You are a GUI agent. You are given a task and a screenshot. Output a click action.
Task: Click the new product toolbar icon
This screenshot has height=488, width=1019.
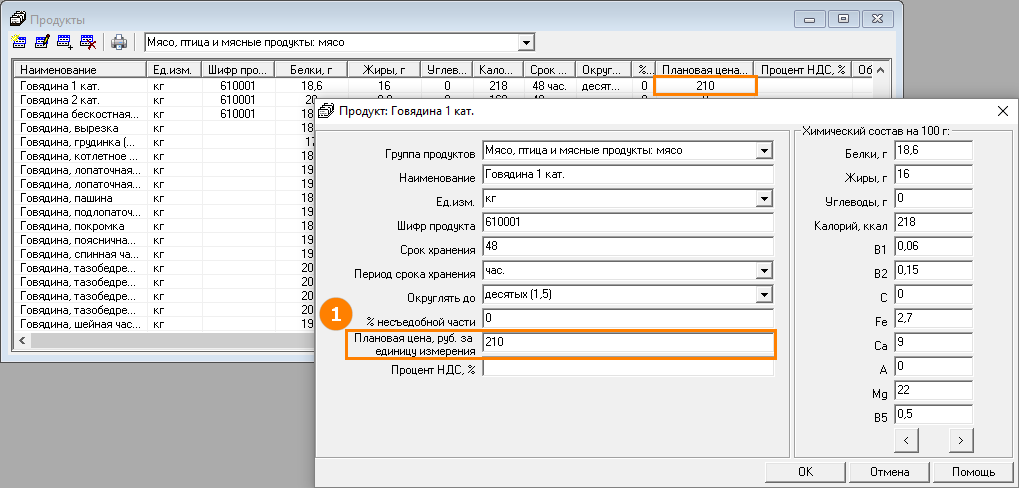[x=19, y=42]
